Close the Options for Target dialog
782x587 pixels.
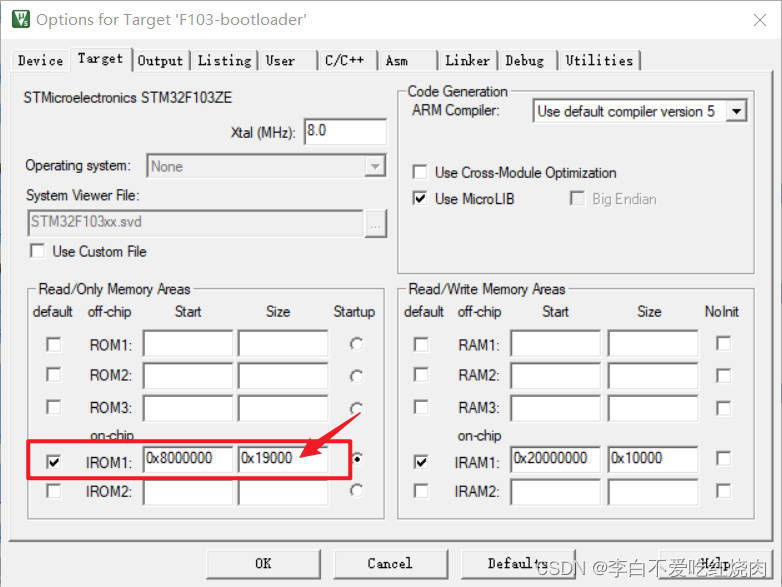pyautogui.click(x=760, y=20)
